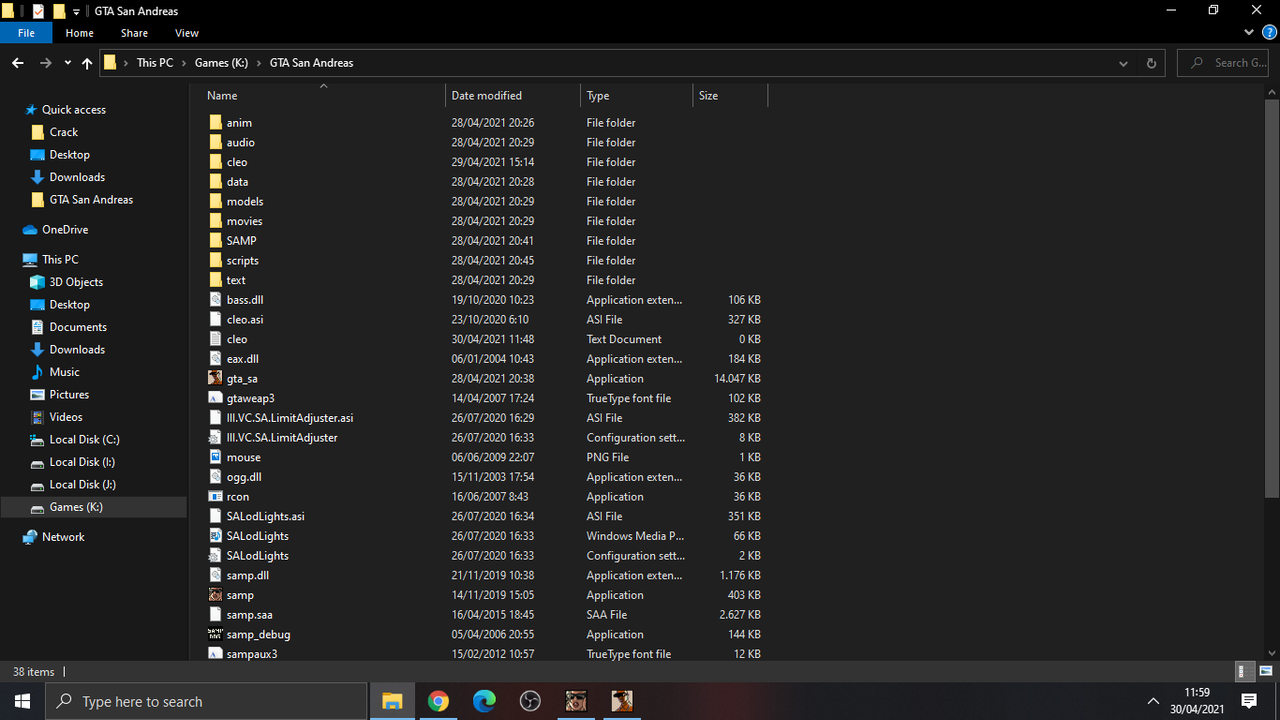
Task: Expand the This PC breadcrumb arrow
Action: [x=183, y=62]
